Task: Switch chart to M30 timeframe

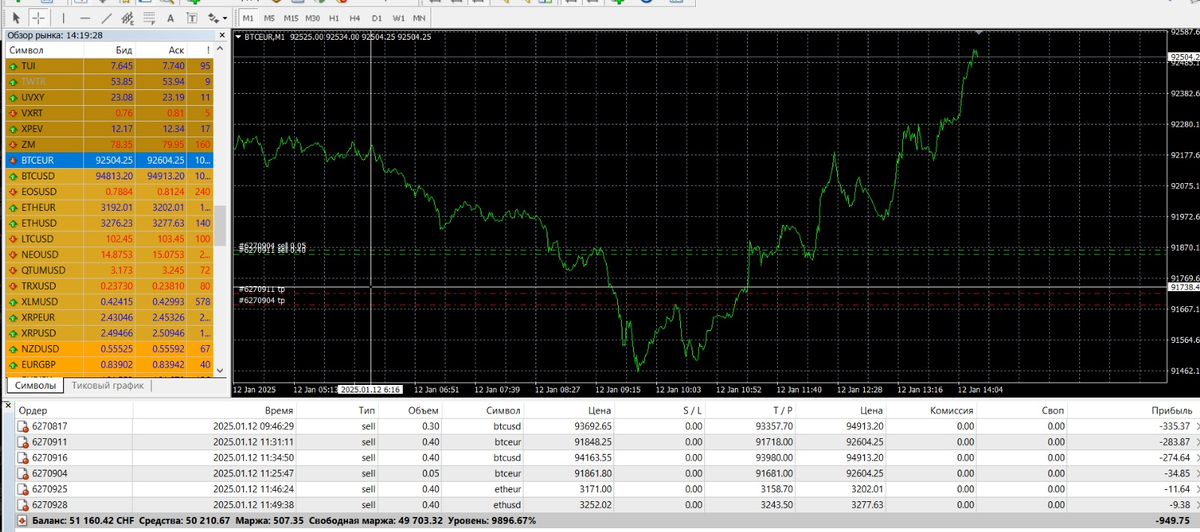Action: 313,18
